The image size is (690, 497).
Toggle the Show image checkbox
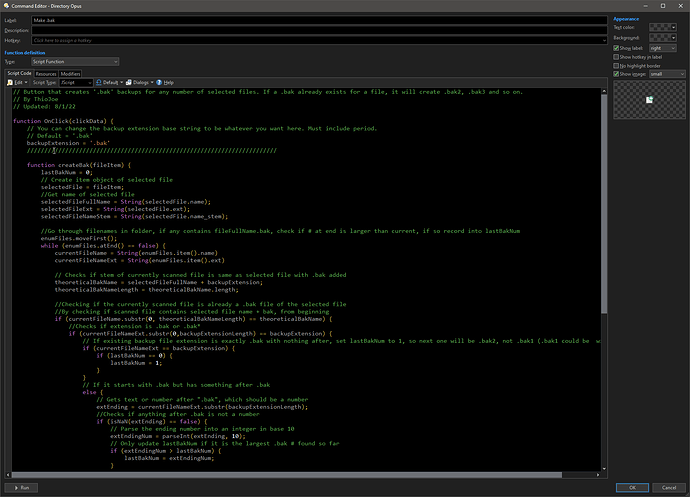[616, 74]
